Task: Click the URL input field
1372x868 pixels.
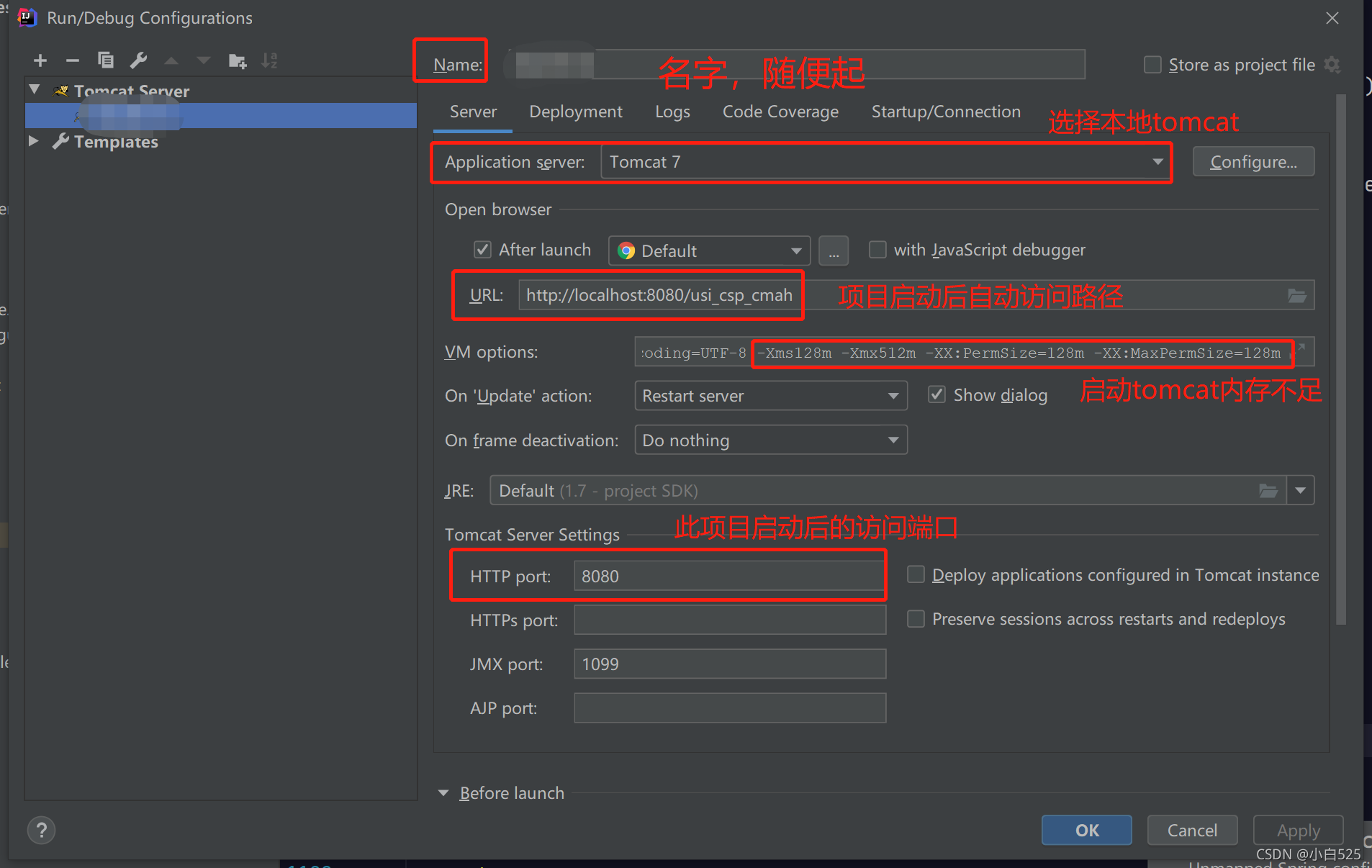Action: pyautogui.click(x=916, y=296)
